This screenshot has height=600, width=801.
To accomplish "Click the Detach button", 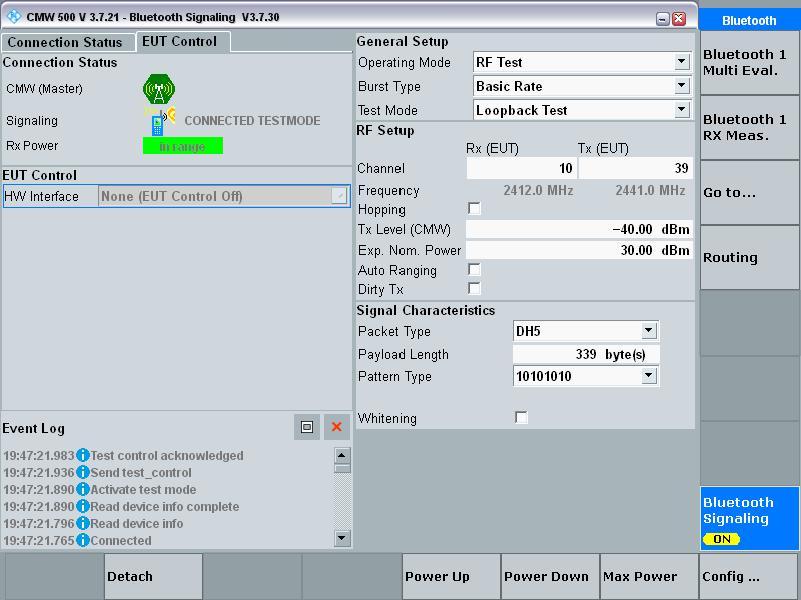I will point(153,576).
